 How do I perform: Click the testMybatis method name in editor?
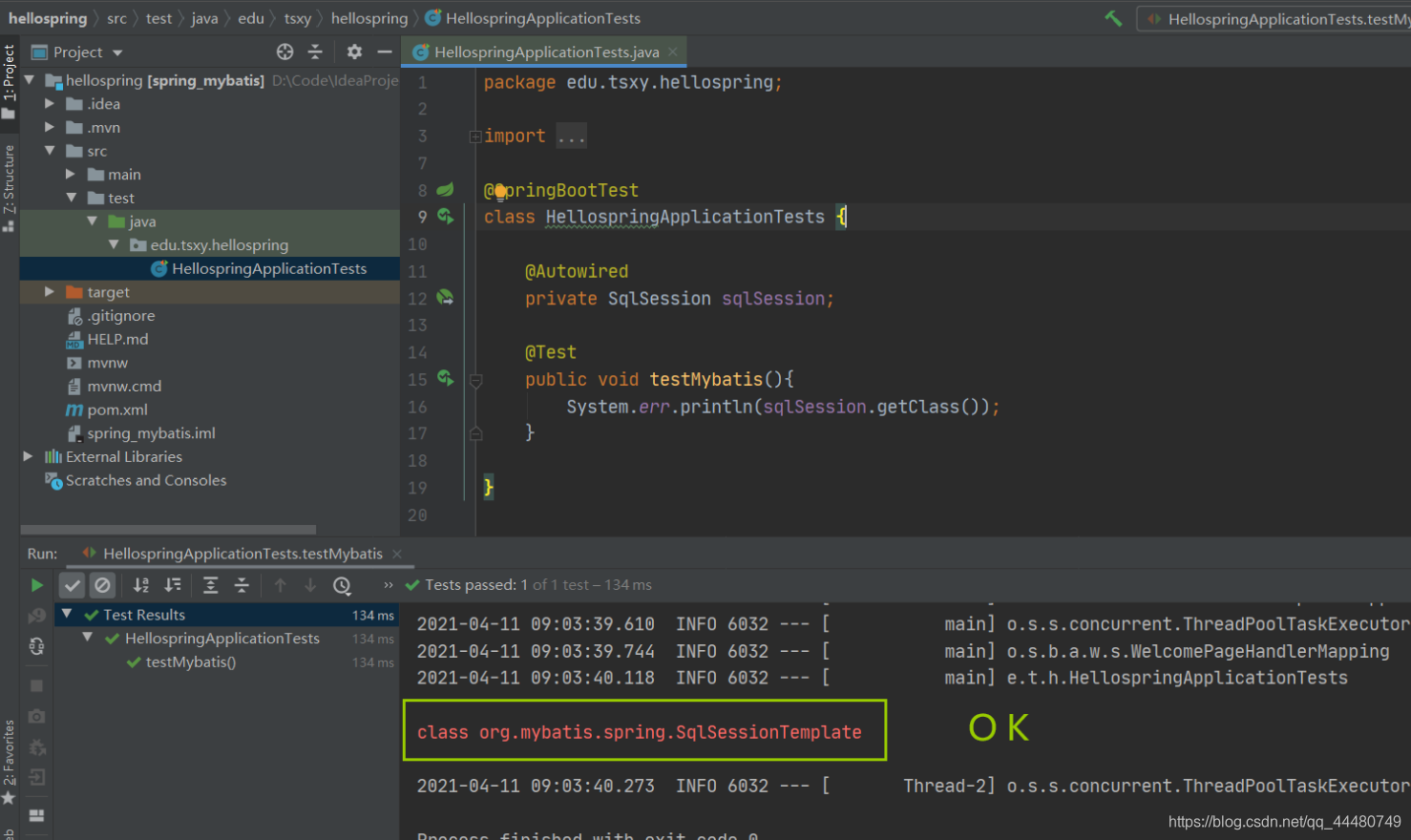(706, 379)
